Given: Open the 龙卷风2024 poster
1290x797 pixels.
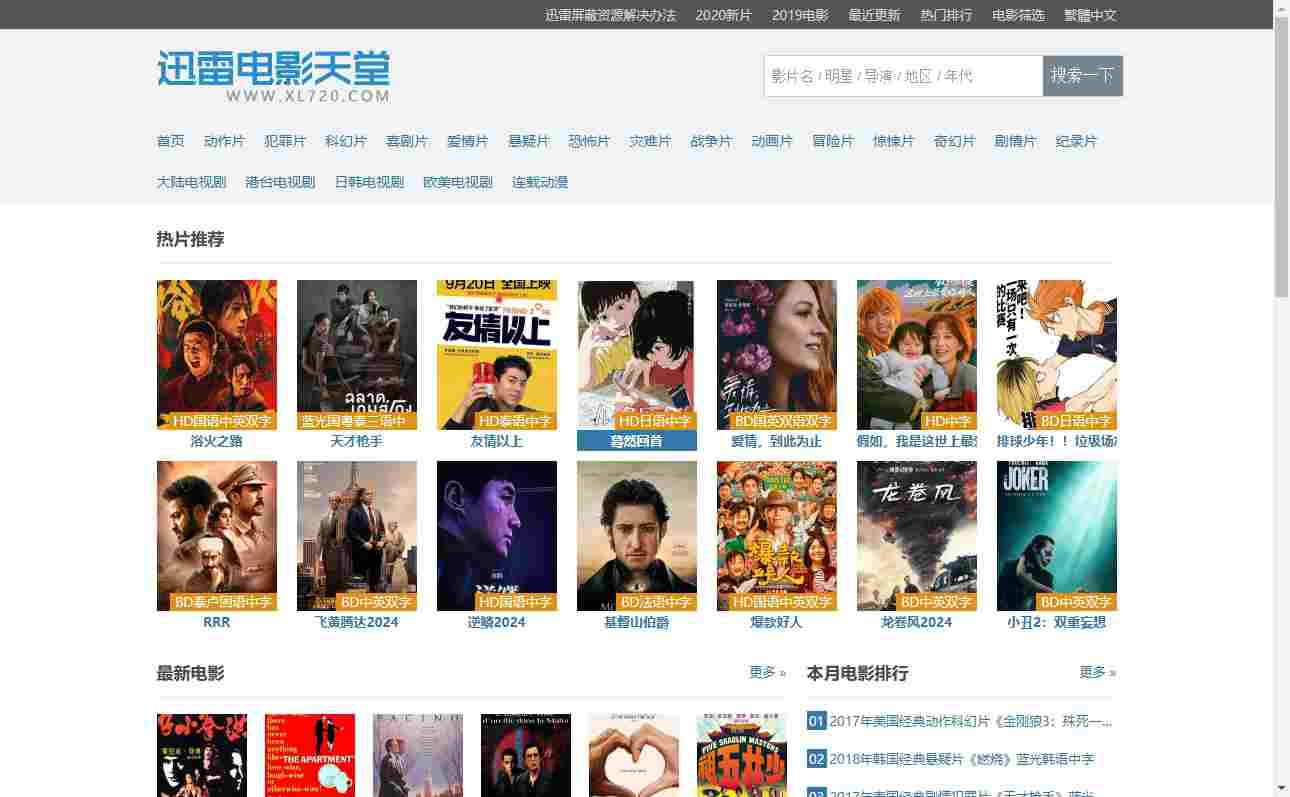Looking at the screenshot, I should click(x=917, y=536).
